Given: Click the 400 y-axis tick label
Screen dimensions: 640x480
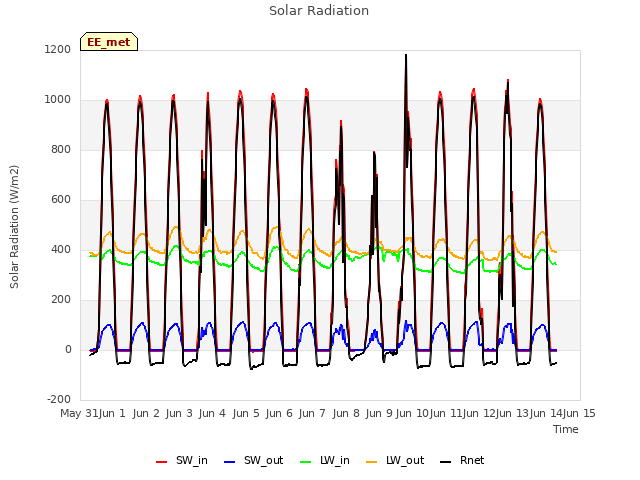Looking at the screenshot, I should pos(61,249).
